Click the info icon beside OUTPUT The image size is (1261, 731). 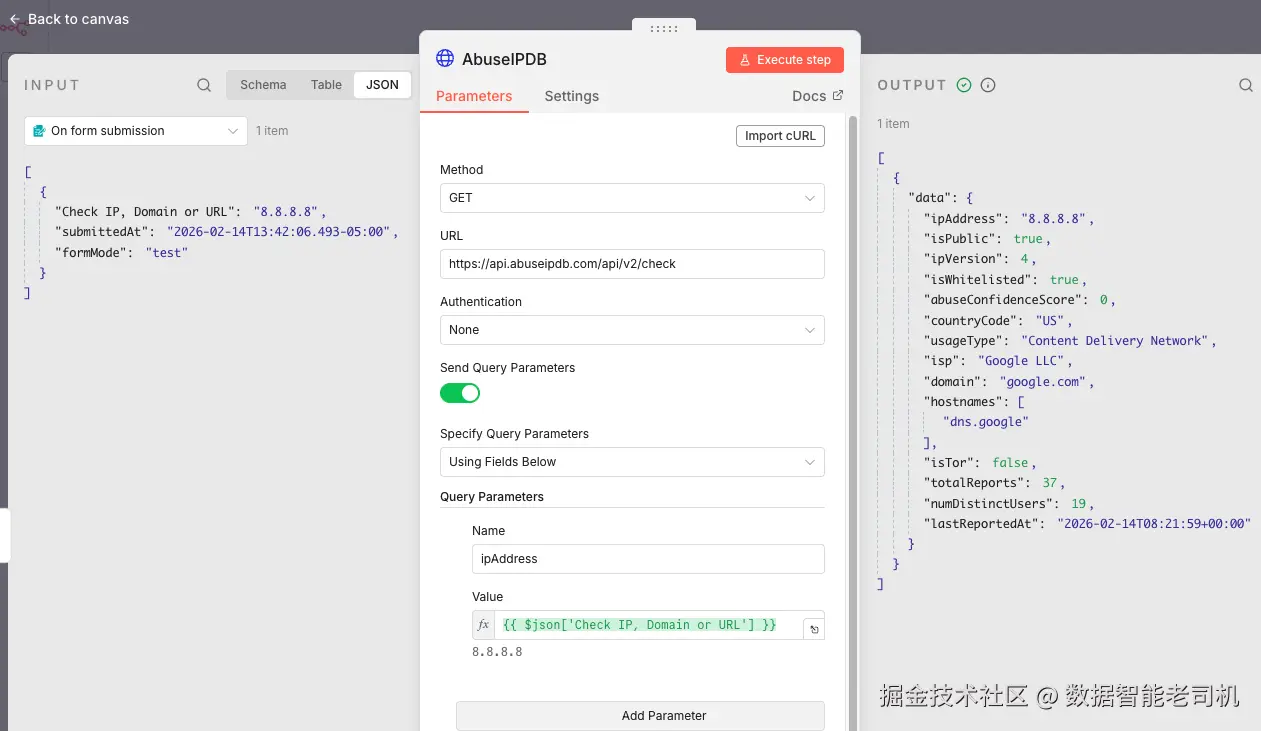point(988,85)
